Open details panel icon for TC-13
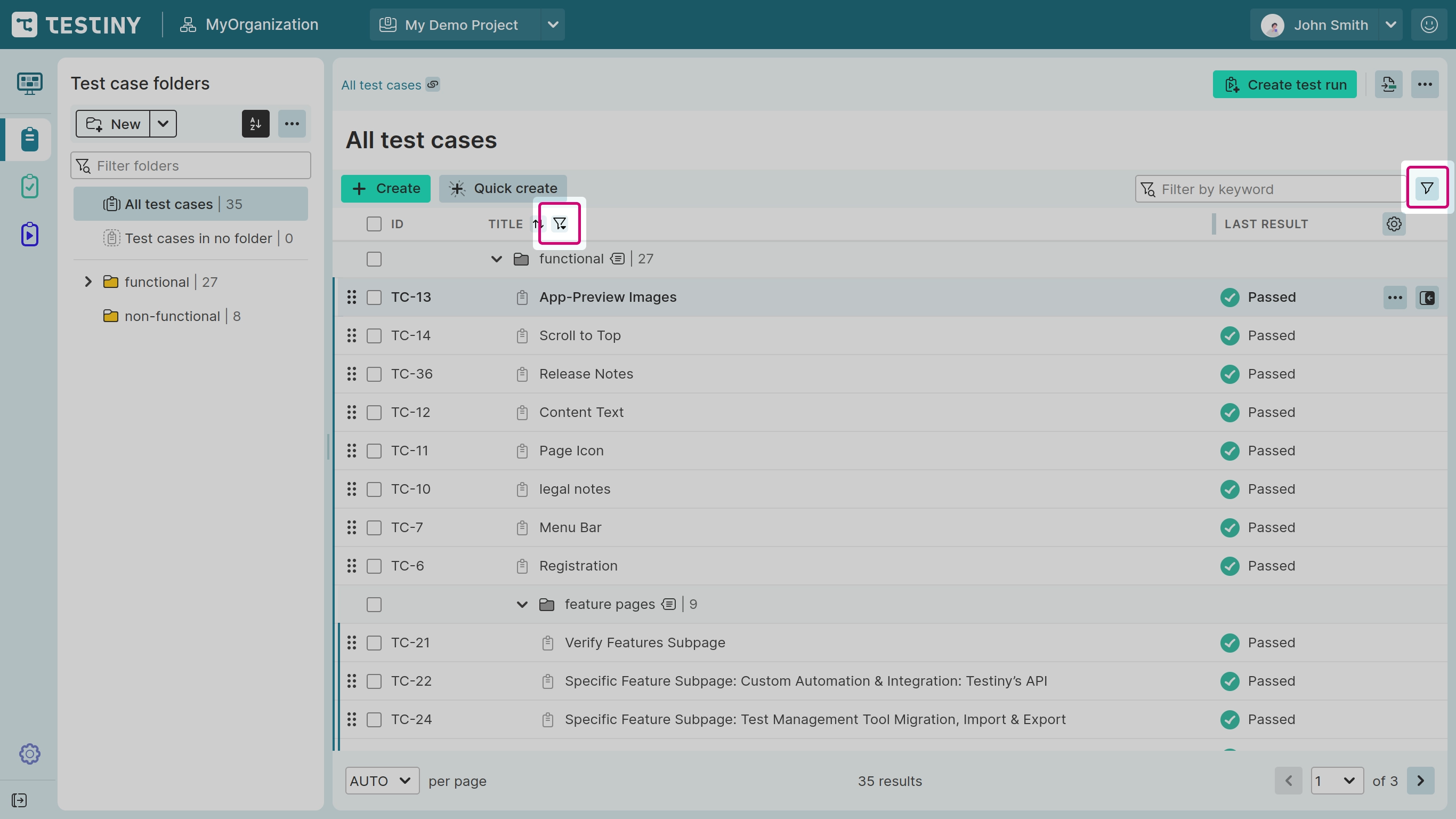This screenshot has height=819, width=1456. pos(1427,298)
